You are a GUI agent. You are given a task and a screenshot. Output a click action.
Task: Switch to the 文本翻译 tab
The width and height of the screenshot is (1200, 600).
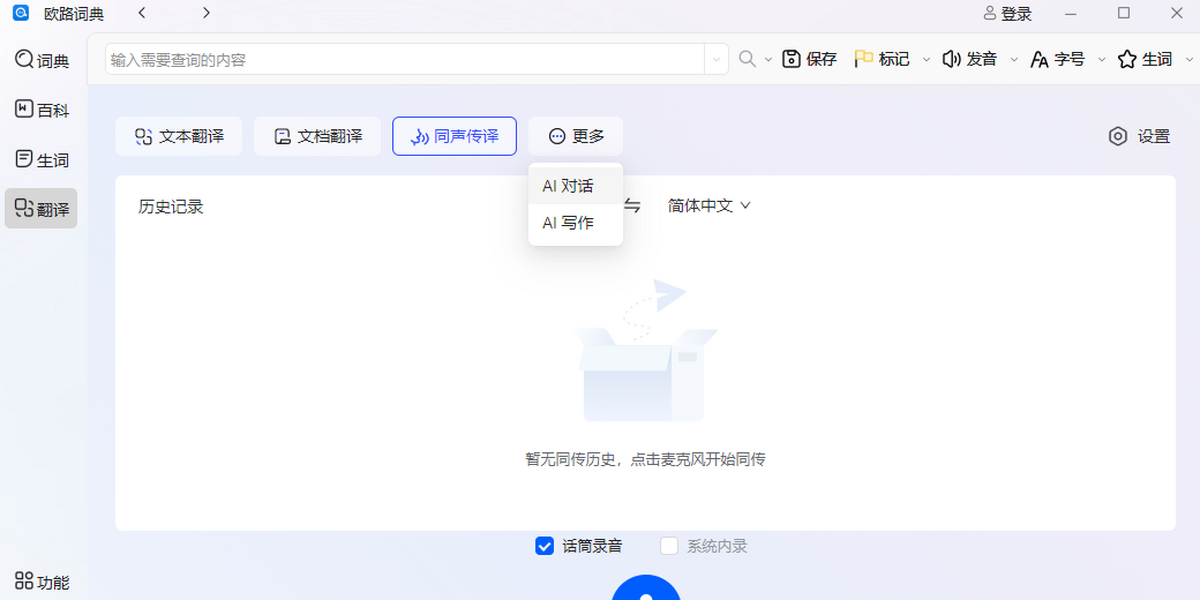point(179,136)
